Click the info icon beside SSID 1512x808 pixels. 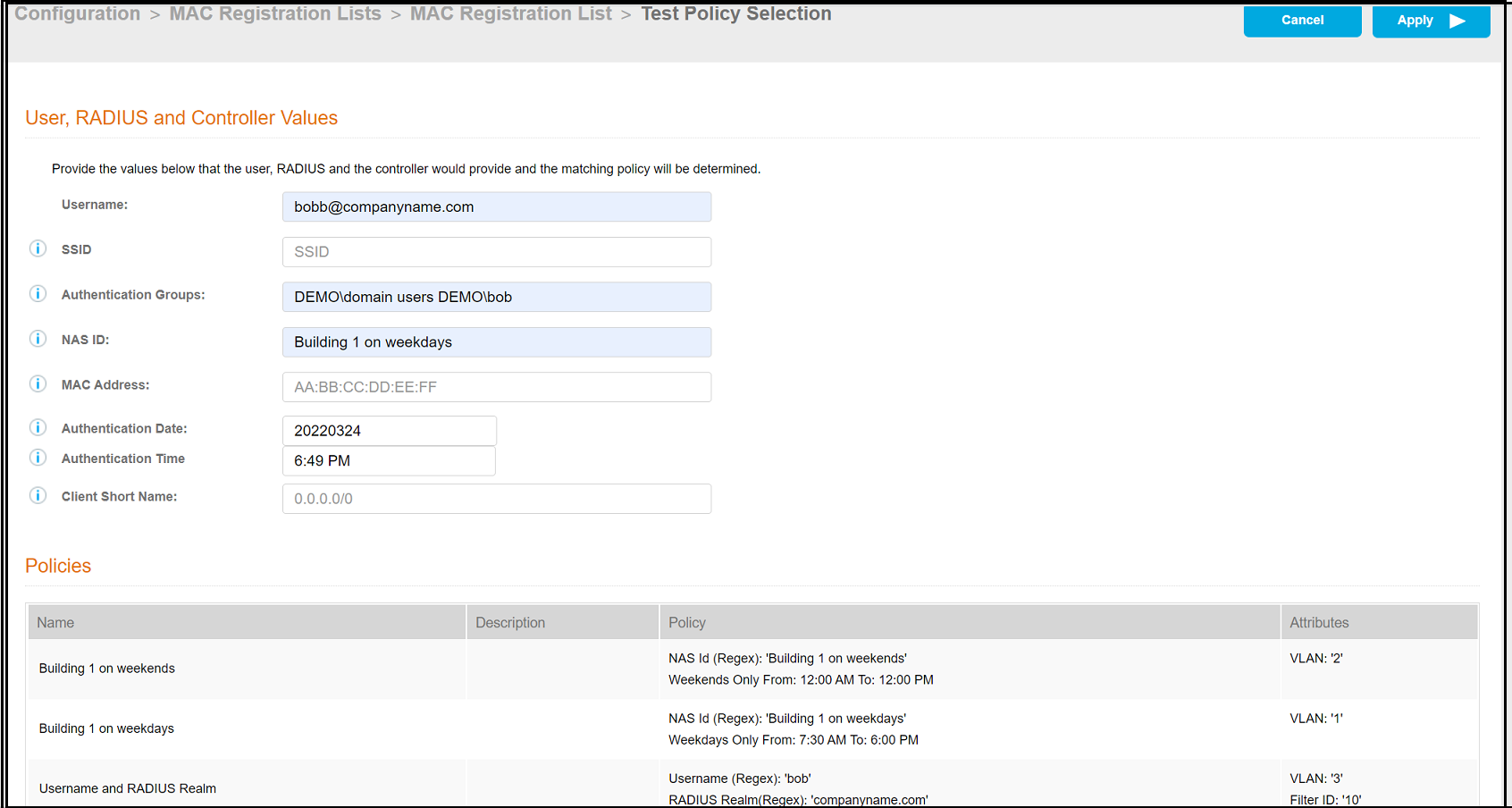tap(38, 248)
